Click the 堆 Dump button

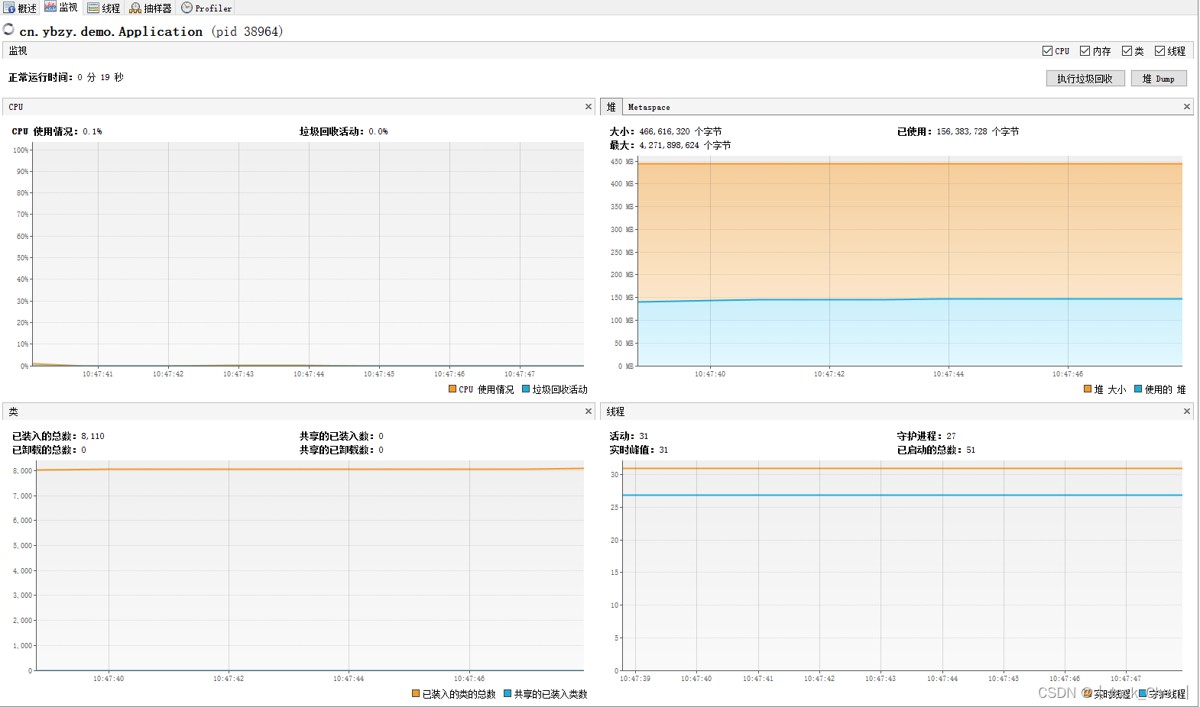click(x=1159, y=78)
